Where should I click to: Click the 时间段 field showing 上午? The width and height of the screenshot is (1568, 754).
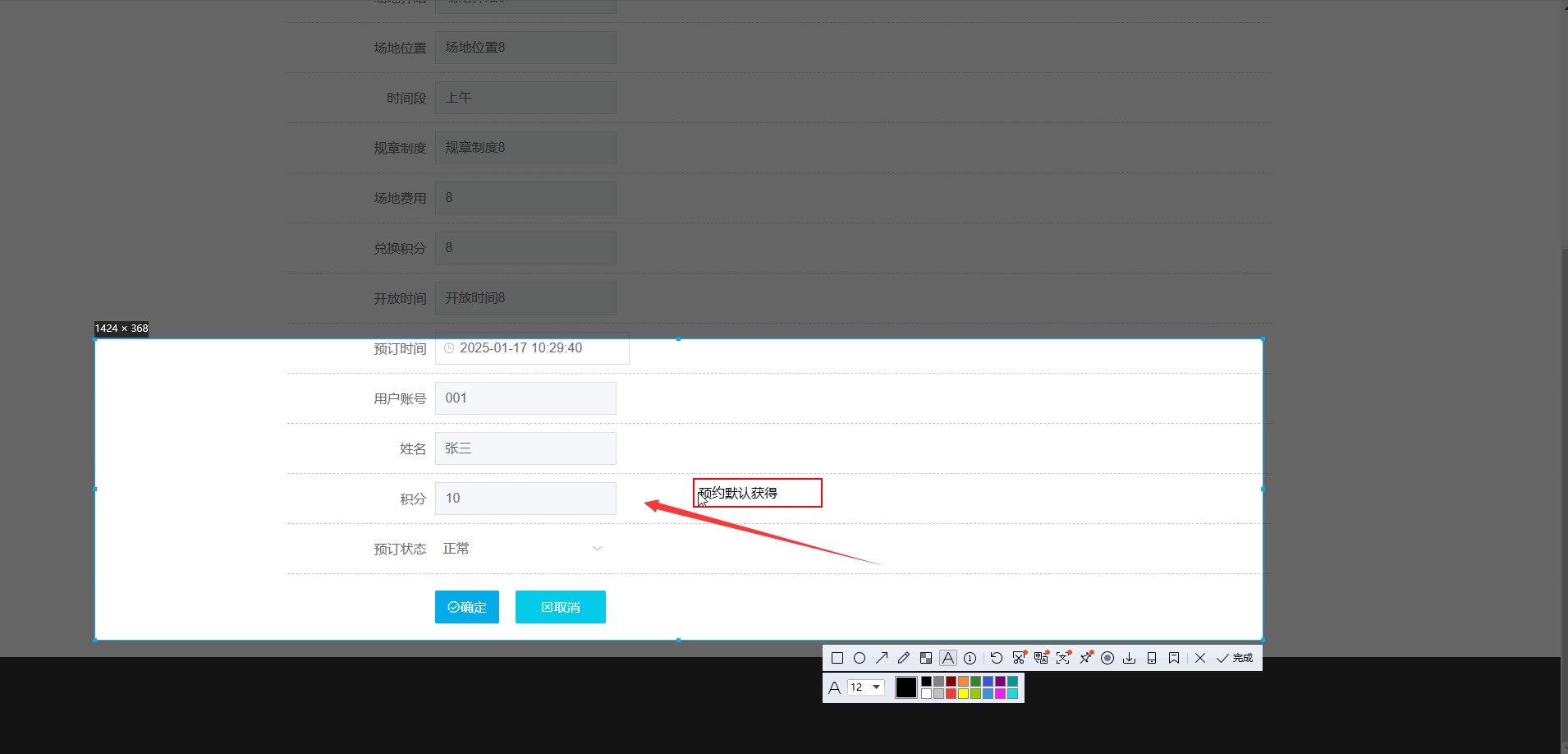[525, 98]
